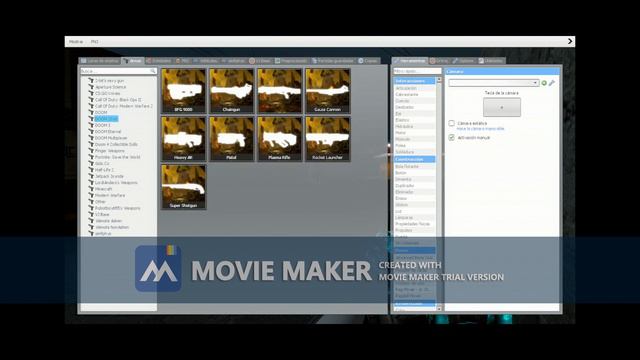640x360 pixels.
Task: Choose the Propiedades físicas tool
Action: [415, 224]
